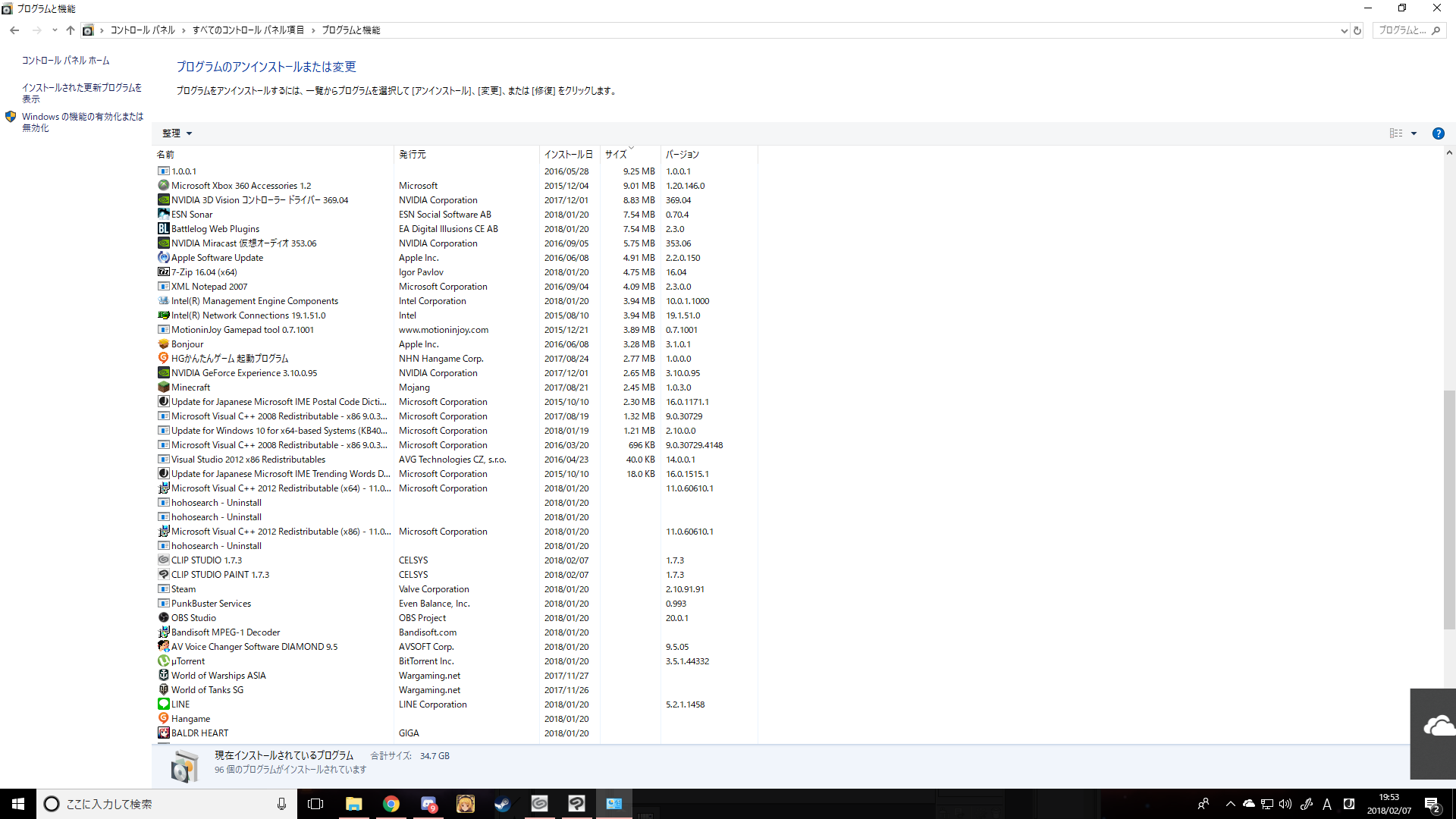
Task: Sort by the サイズ column header
Action: pos(616,154)
